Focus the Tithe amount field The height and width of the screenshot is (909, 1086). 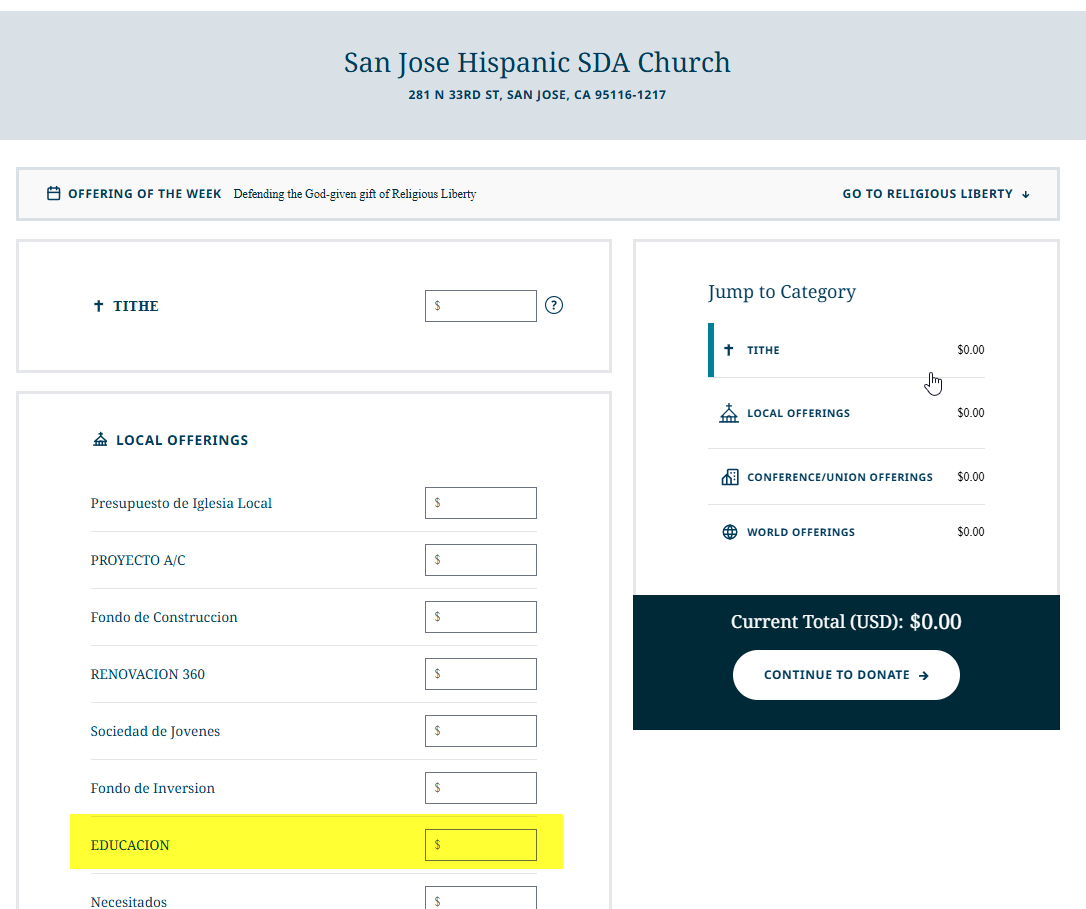coord(481,306)
